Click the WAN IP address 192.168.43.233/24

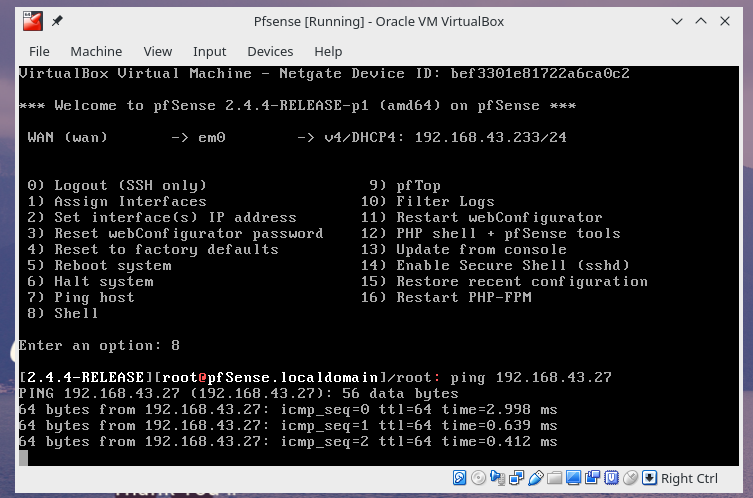pos(490,137)
